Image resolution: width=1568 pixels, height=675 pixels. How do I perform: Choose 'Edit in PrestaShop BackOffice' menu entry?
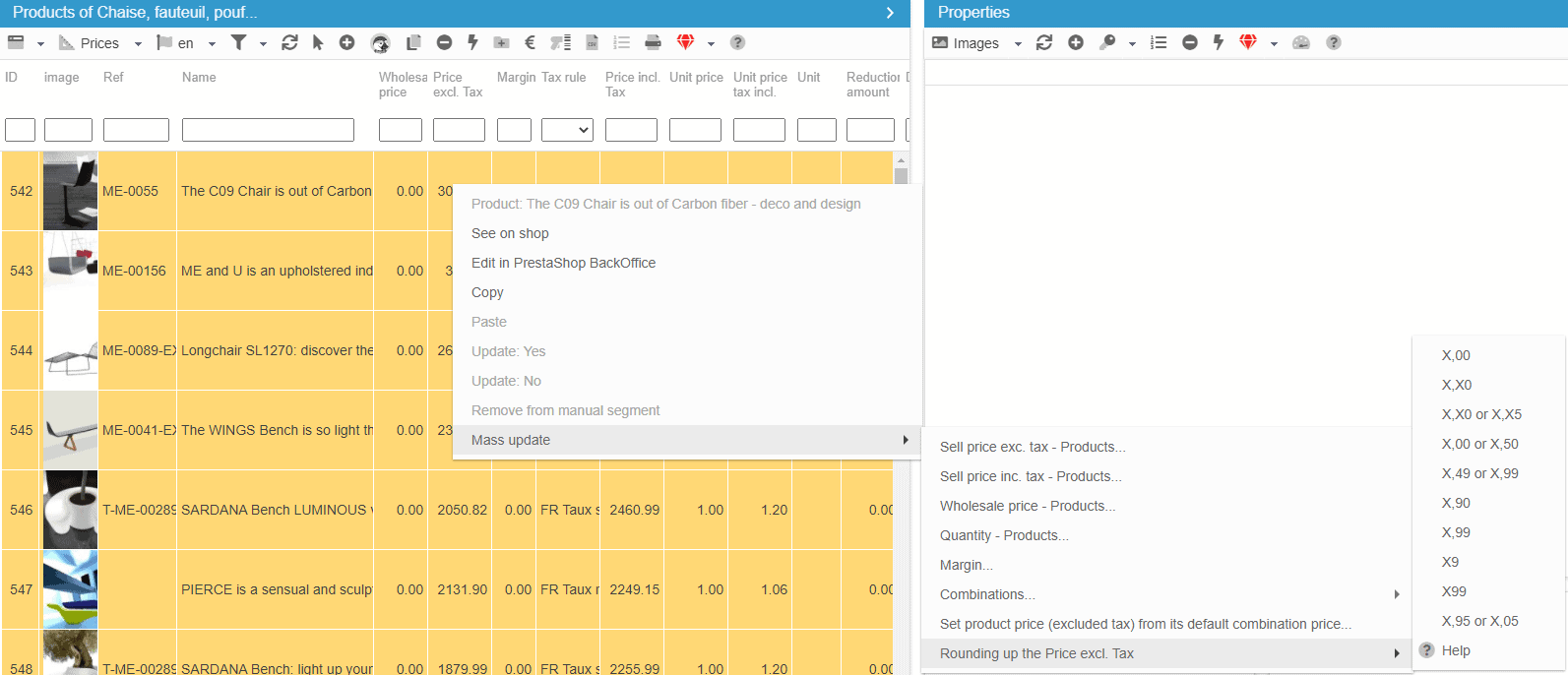coord(563,263)
